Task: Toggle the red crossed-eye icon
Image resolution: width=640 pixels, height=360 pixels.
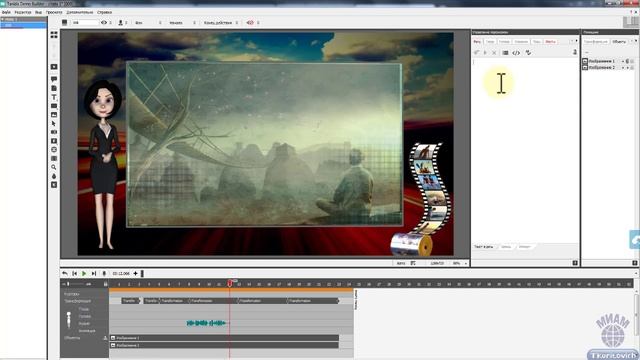Action: (x=250, y=22)
